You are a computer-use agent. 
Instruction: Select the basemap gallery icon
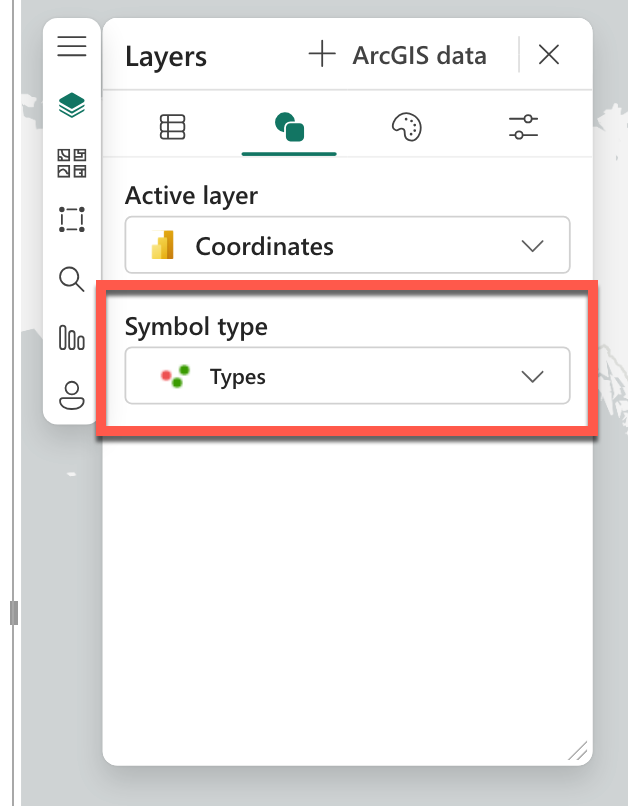pos(71,162)
